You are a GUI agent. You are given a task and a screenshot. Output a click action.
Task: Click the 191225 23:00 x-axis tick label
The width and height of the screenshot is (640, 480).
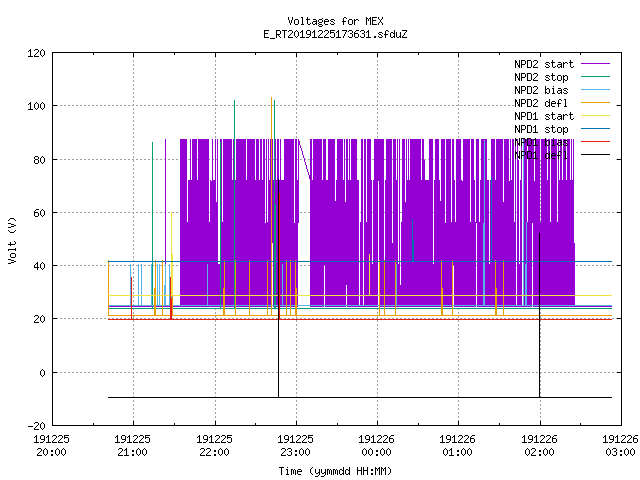pyautogui.click(x=295, y=446)
